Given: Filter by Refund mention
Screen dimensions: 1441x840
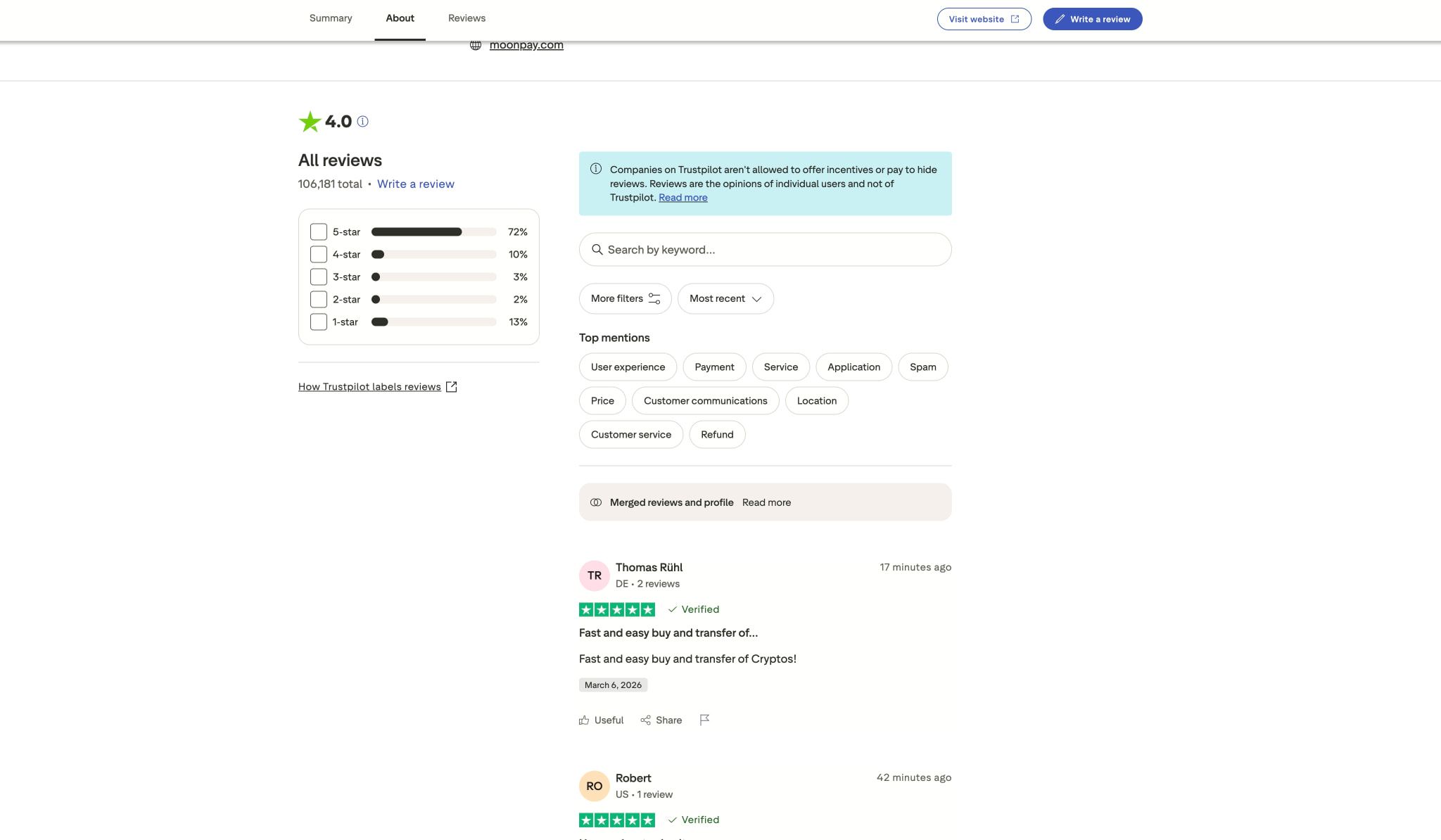Looking at the screenshot, I should pos(717,435).
